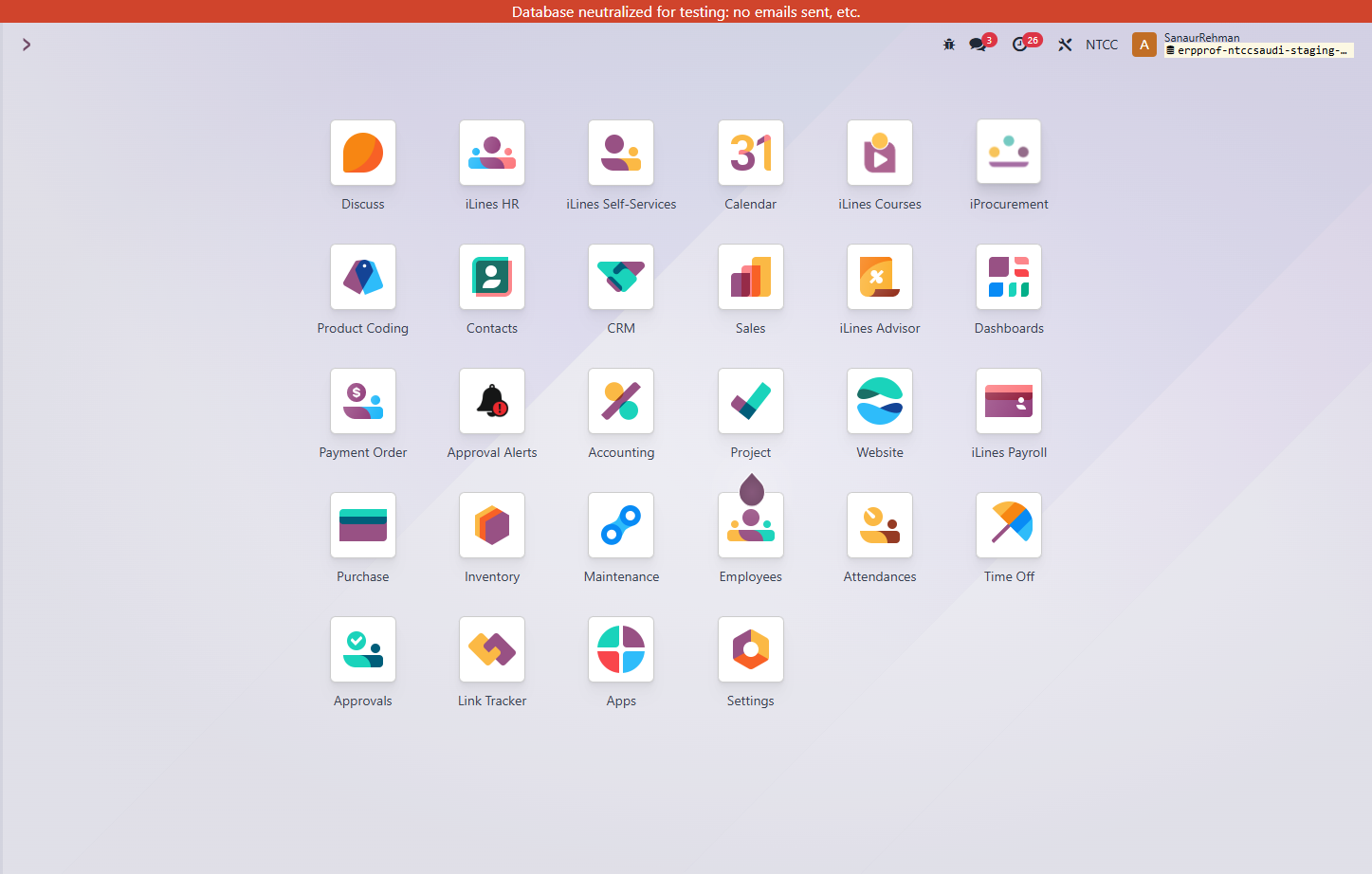
Task: Open the Attendances app
Action: (880, 525)
